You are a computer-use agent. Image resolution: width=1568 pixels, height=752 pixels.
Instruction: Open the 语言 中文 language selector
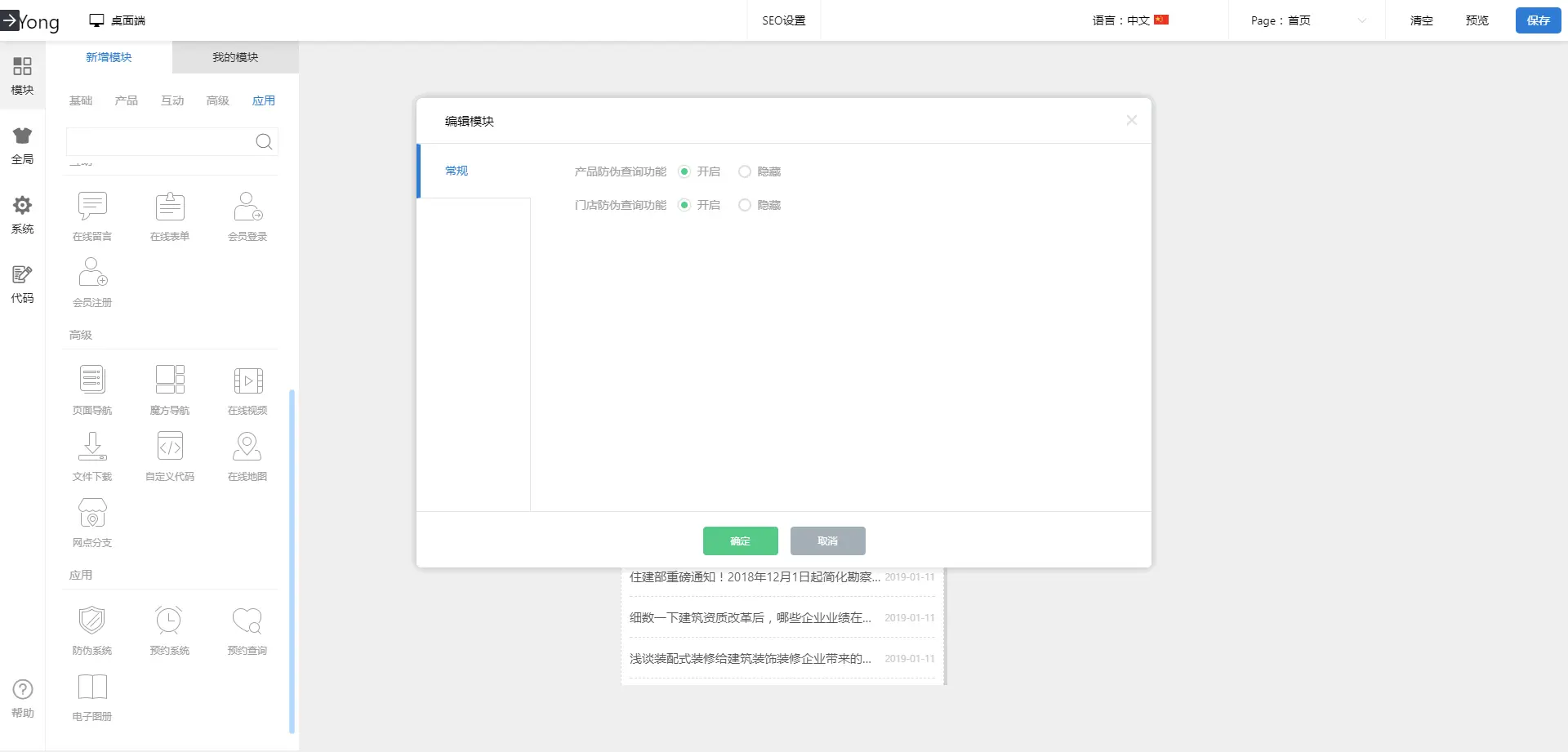coord(1130,20)
